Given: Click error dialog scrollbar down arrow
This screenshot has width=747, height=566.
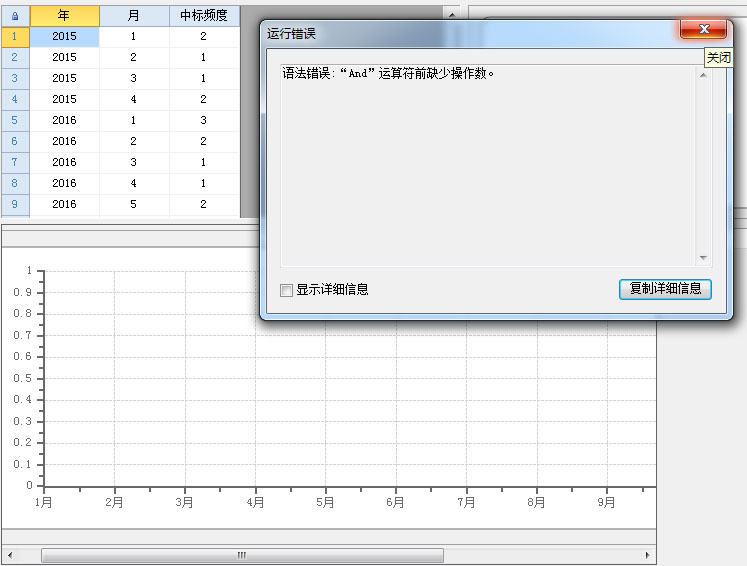Looking at the screenshot, I should click(x=703, y=258).
